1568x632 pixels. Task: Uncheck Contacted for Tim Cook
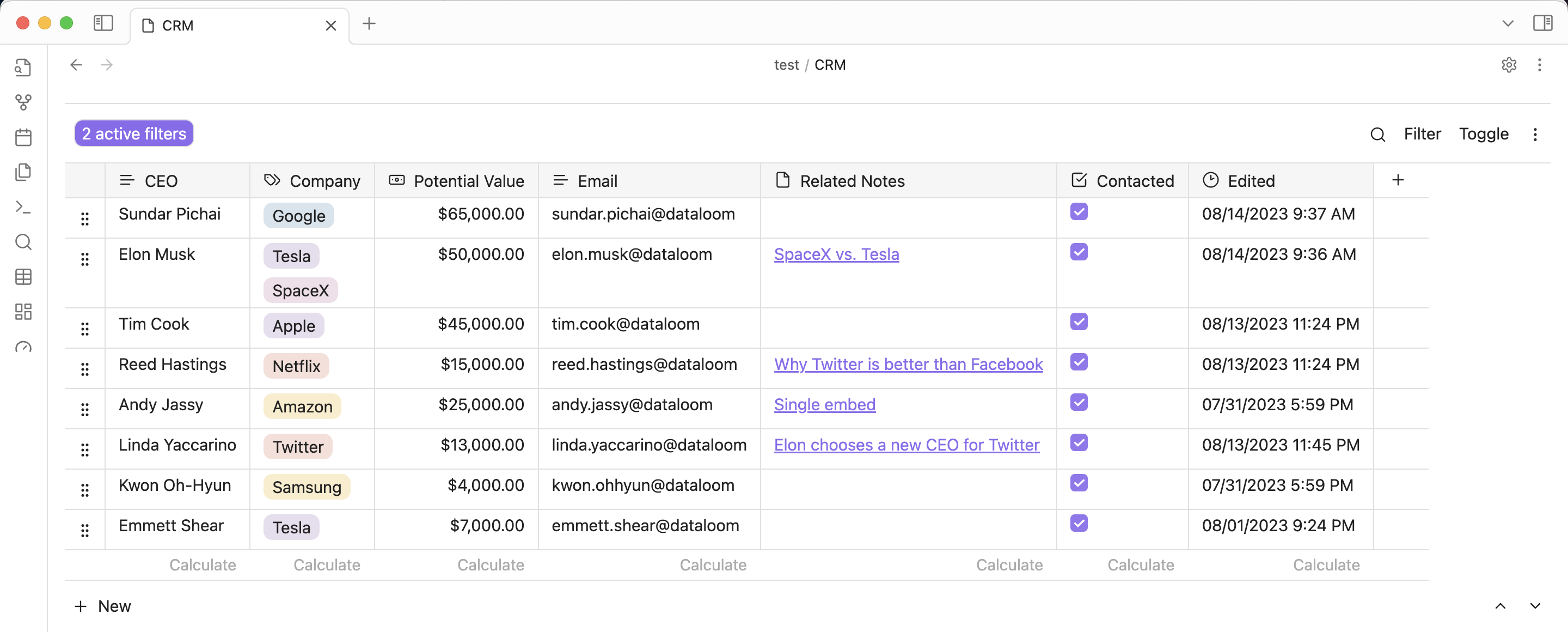pos(1079,322)
